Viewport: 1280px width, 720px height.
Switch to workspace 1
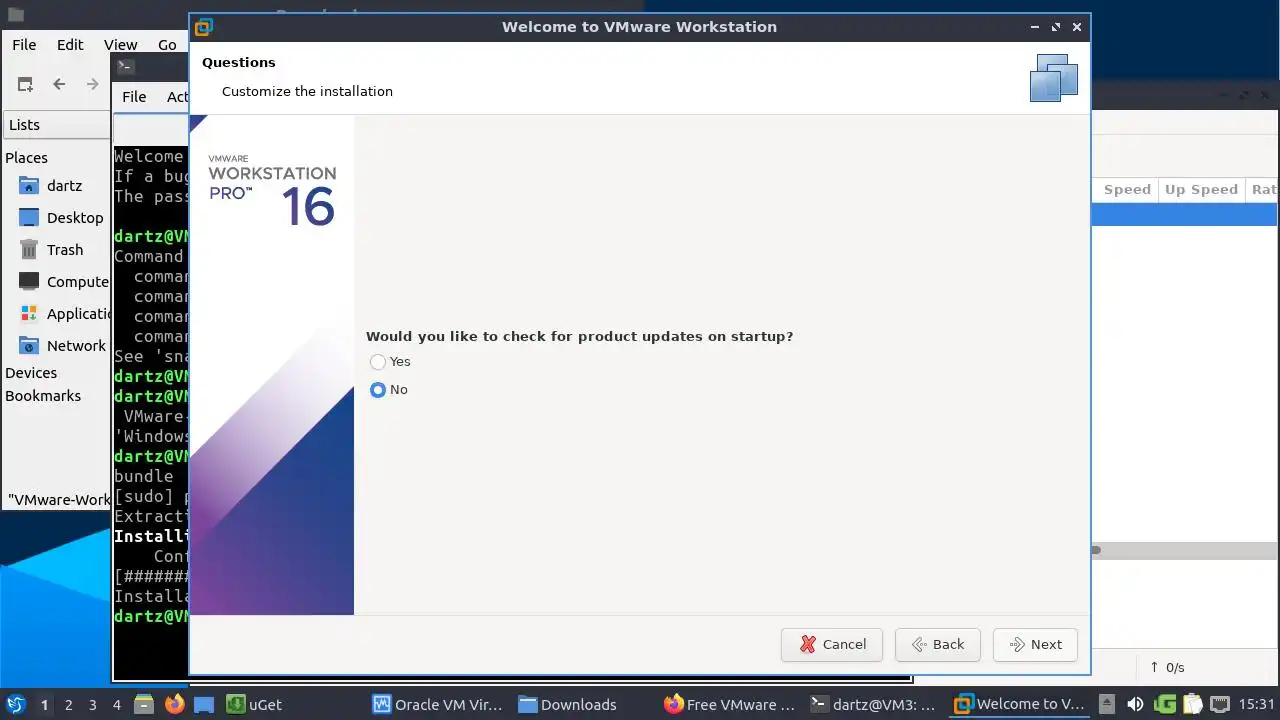[x=44, y=705]
